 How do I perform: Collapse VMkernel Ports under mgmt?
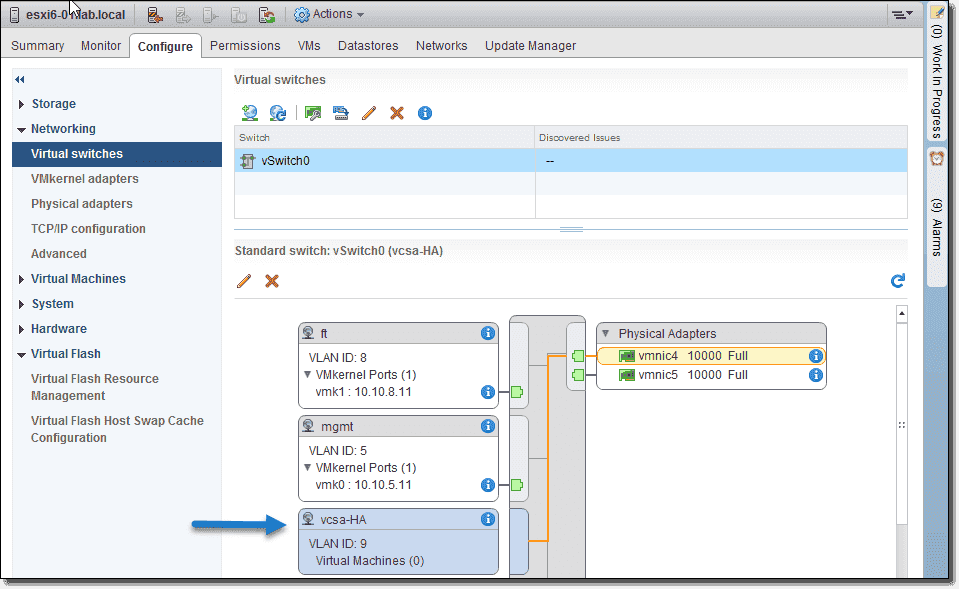pos(308,467)
